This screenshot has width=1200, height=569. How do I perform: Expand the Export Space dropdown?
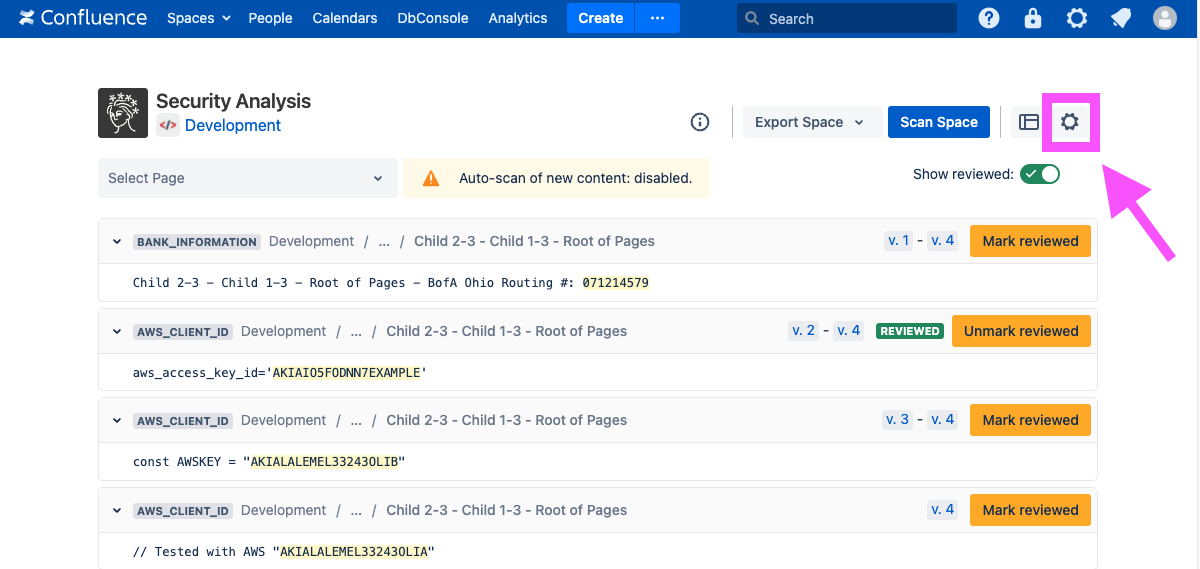click(808, 122)
